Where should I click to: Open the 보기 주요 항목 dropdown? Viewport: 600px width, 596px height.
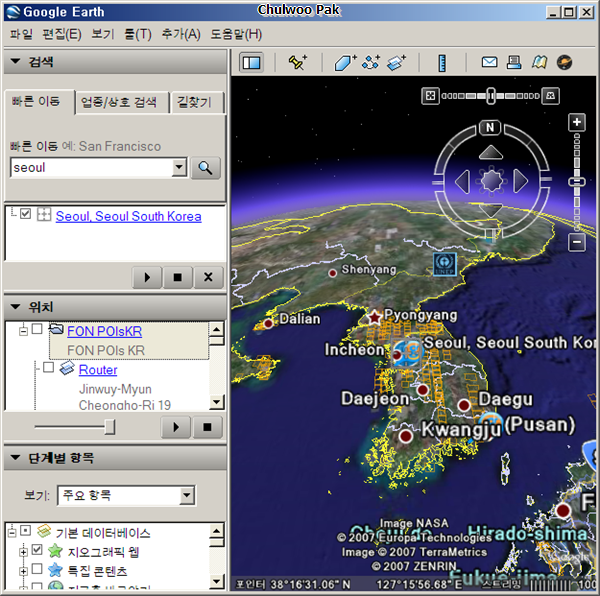[187, 495]
